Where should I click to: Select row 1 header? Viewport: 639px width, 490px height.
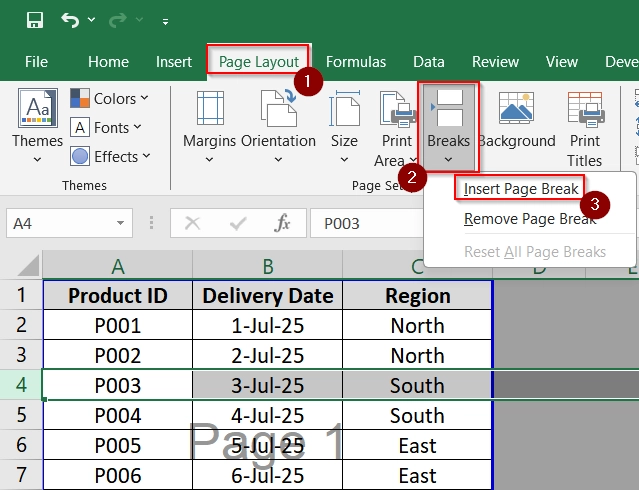(21, 295)
